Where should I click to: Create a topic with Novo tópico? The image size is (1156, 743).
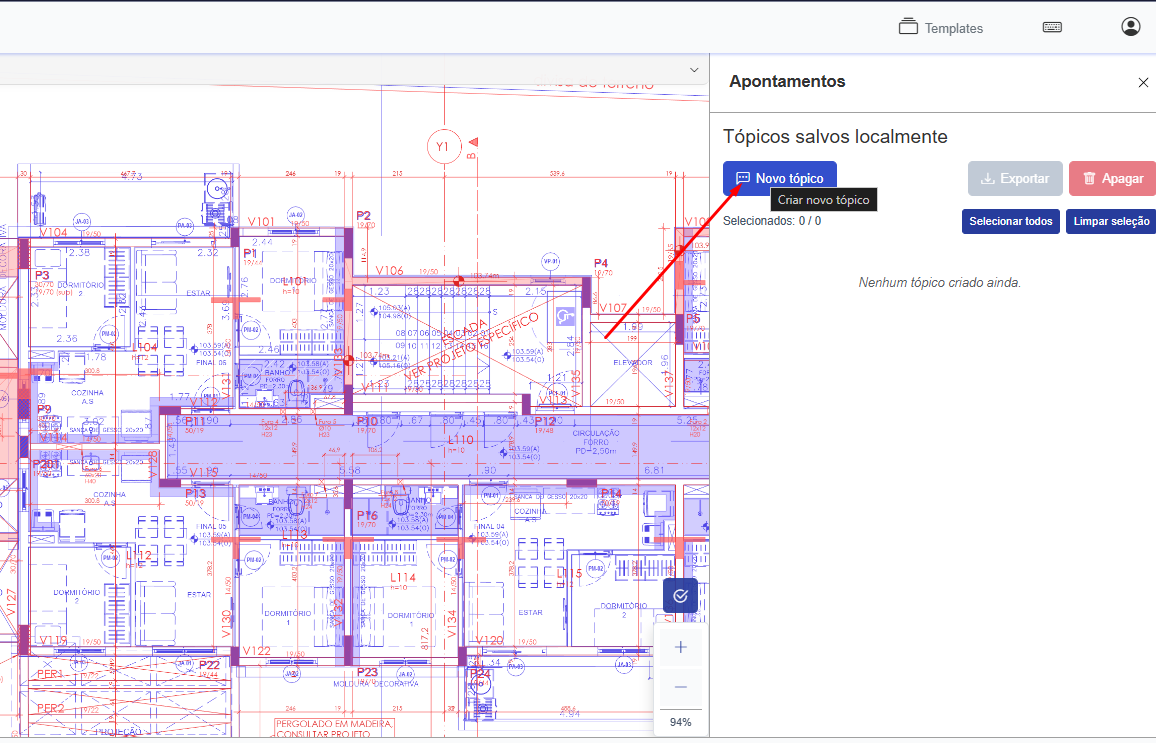pos(780,178)
